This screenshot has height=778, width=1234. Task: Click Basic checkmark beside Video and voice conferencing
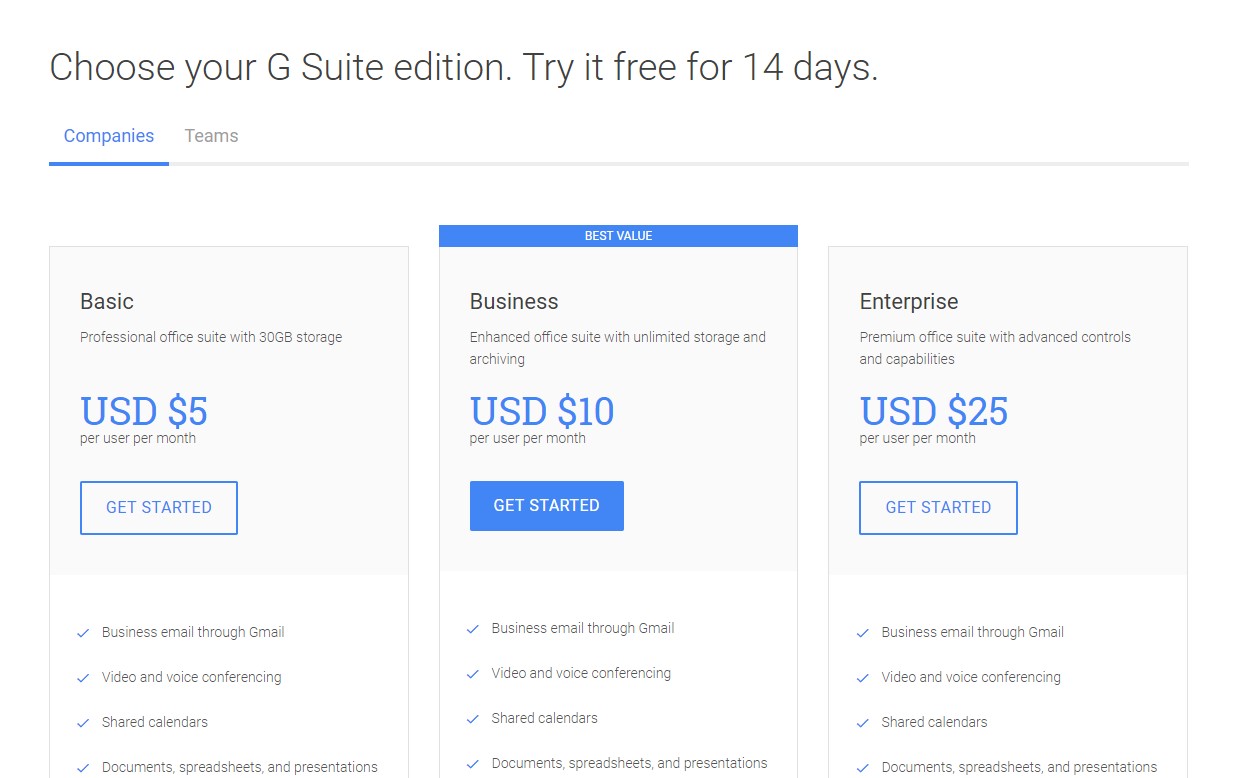tap(84, 678)
